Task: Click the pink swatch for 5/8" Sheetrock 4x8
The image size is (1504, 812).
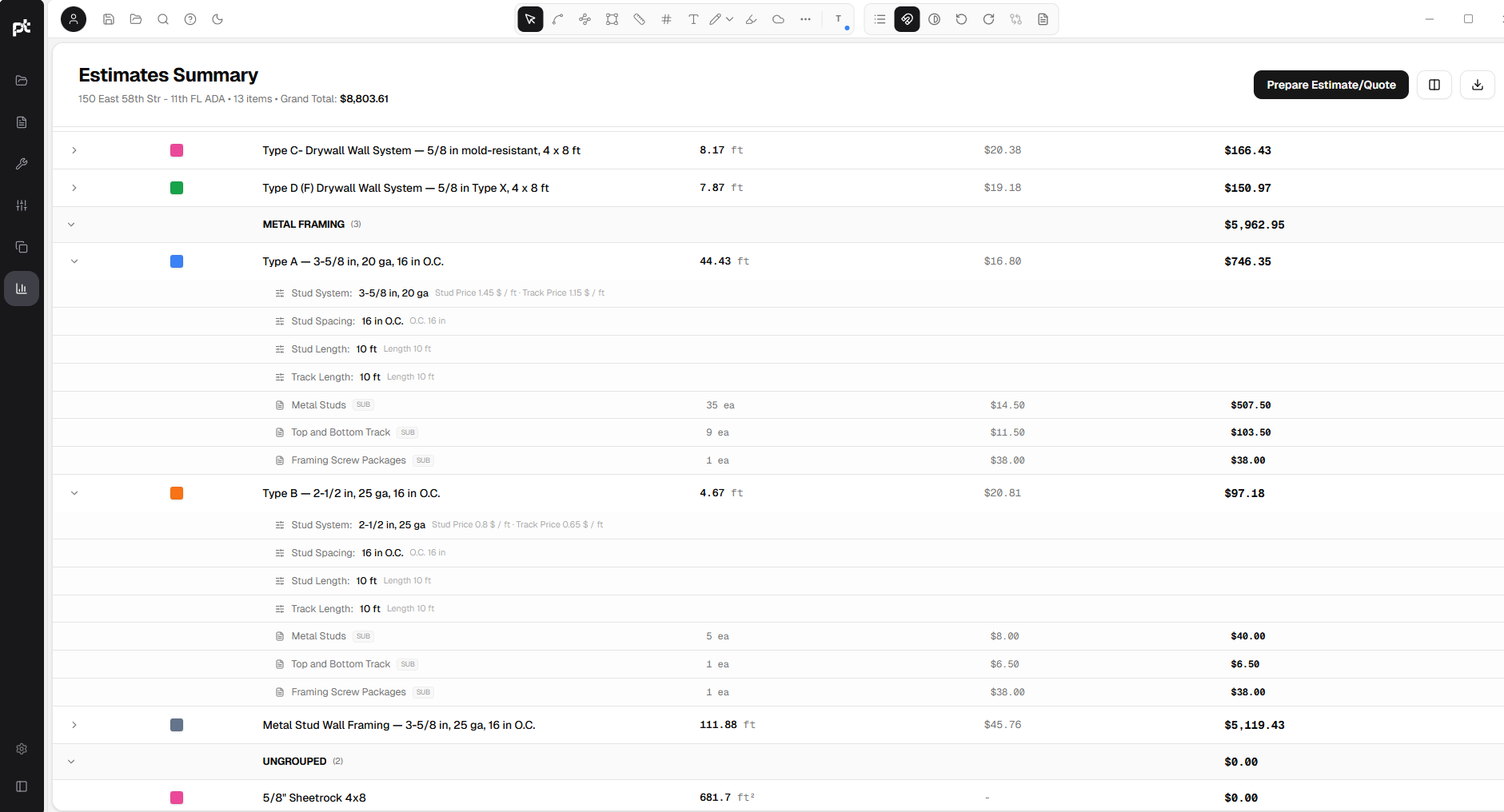Action: click(177, 798)
